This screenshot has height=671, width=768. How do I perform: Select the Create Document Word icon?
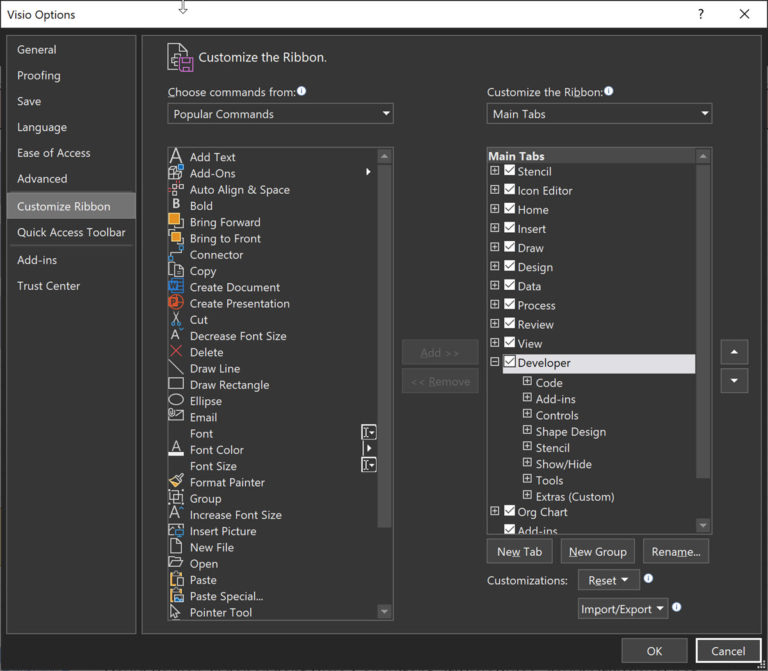[x=176, y=287]
